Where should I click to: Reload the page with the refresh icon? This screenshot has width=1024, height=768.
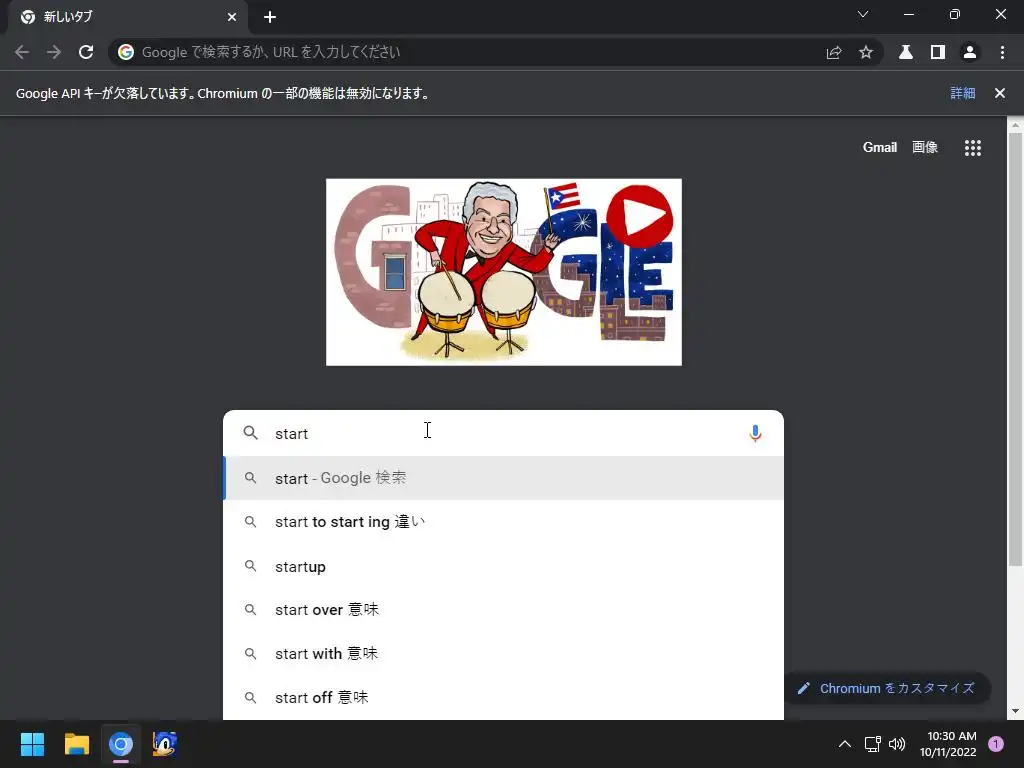86,52
